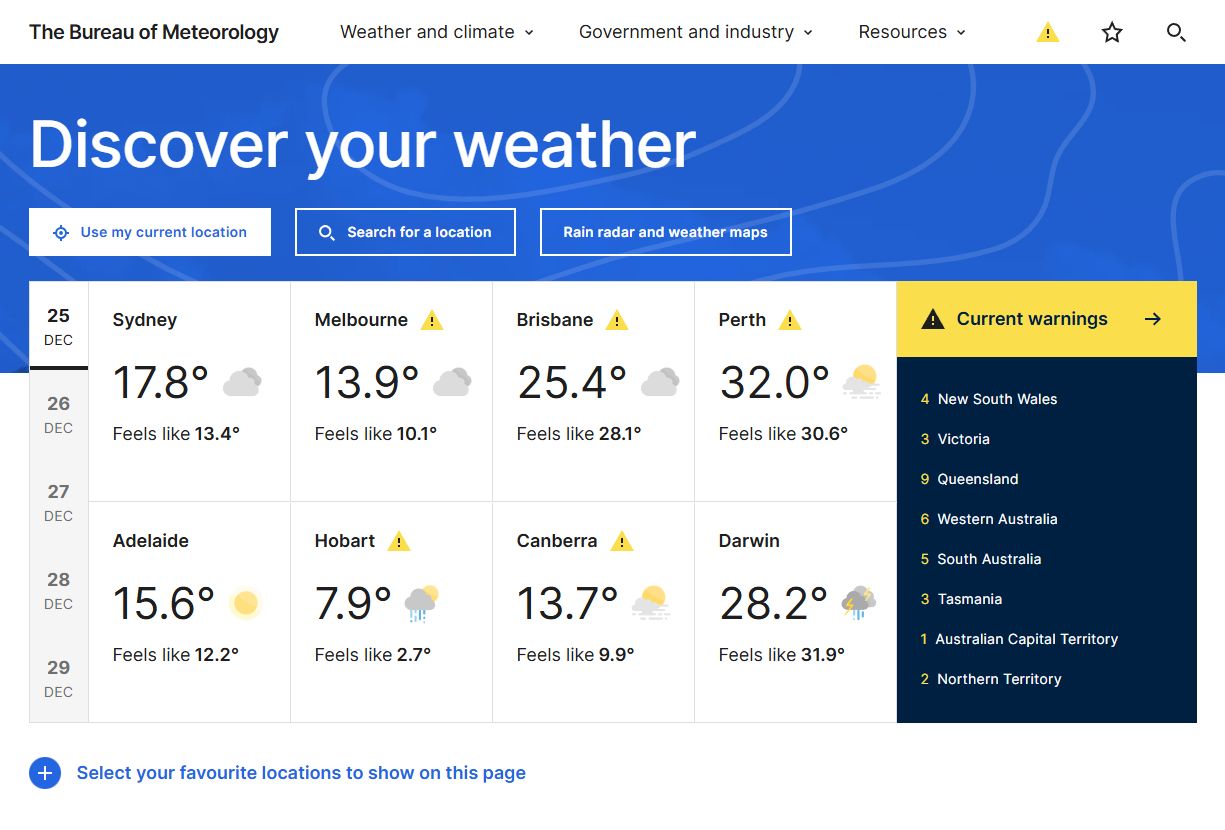Click the Melbourne warning triangle icon
This screenshot has width=1225, height=830.
[x=431, y=321]
